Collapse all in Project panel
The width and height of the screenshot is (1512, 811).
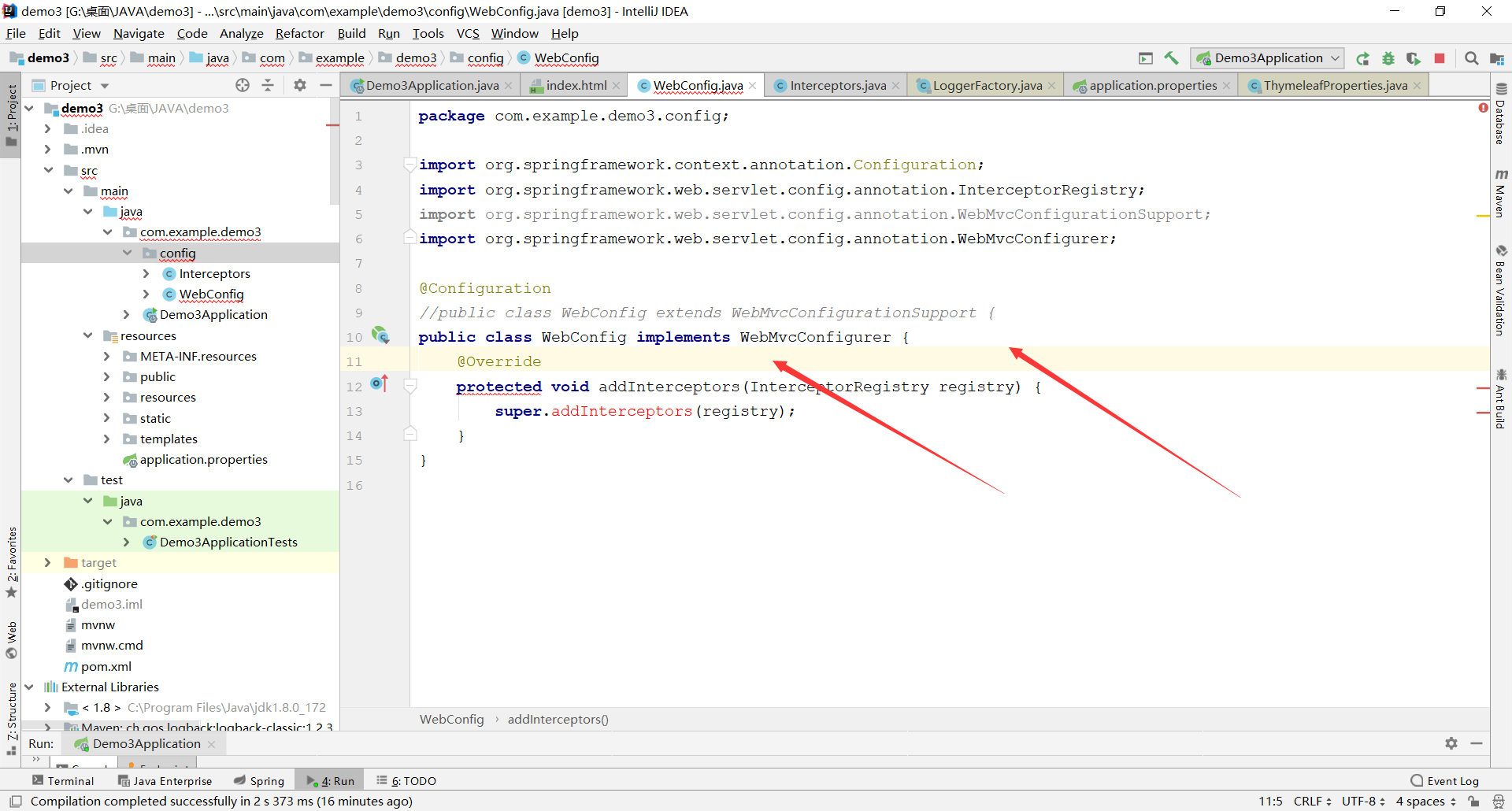tap(268, 85)
